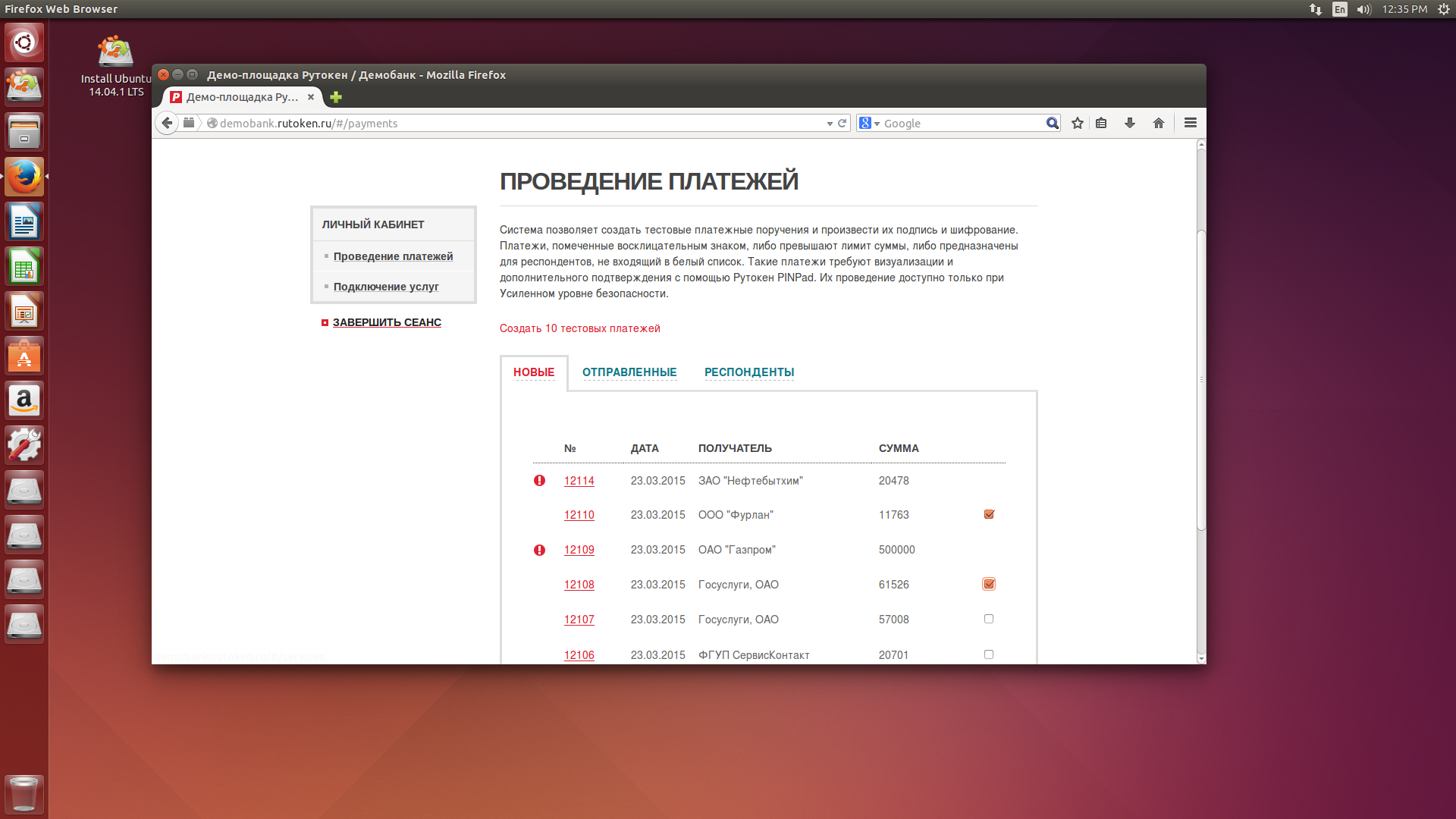1456x819 pixels.
Task: Check the checkbox for payment 12107
Action: (x=988, y=619)
